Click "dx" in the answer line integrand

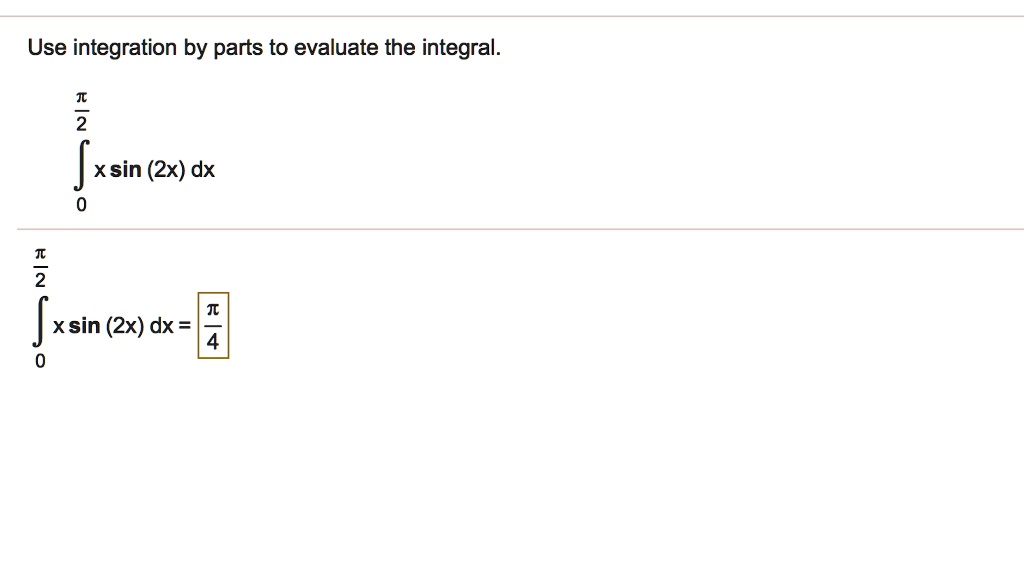[x=161, y=326]
